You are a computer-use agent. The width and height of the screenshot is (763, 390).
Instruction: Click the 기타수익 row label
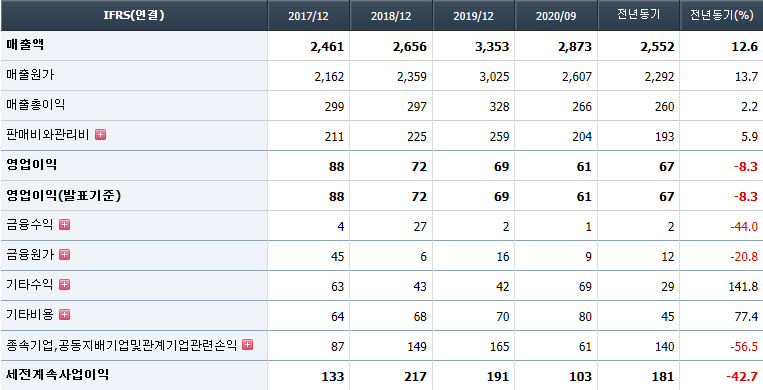pos(30,285)
